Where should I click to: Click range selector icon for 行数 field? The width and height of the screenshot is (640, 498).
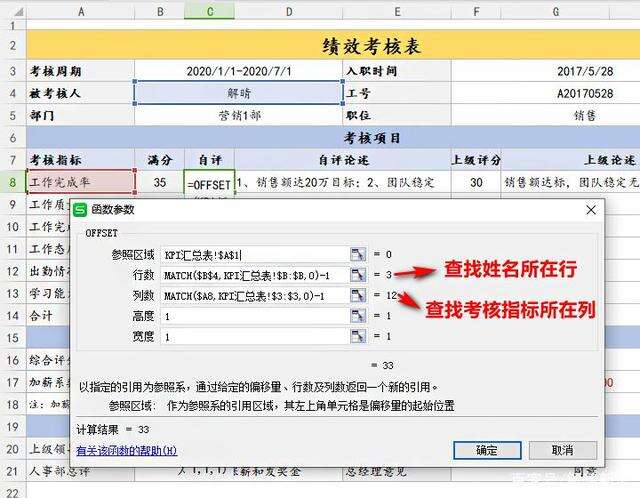[358, 275]
